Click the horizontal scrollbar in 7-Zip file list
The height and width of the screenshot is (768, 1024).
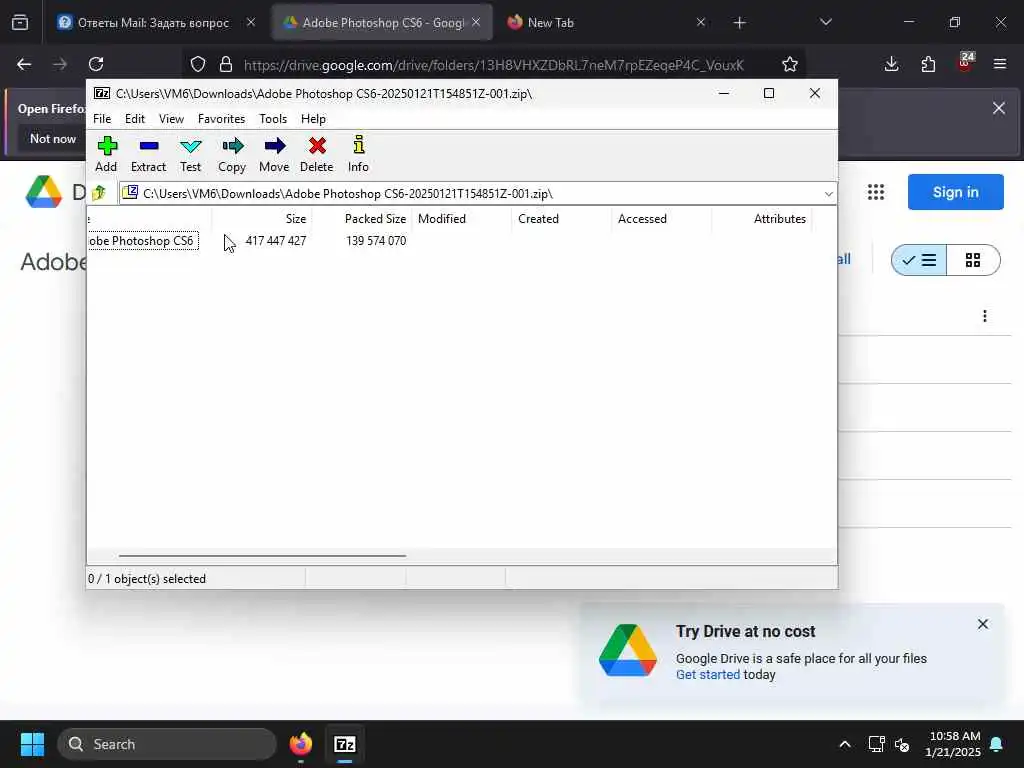262,556
